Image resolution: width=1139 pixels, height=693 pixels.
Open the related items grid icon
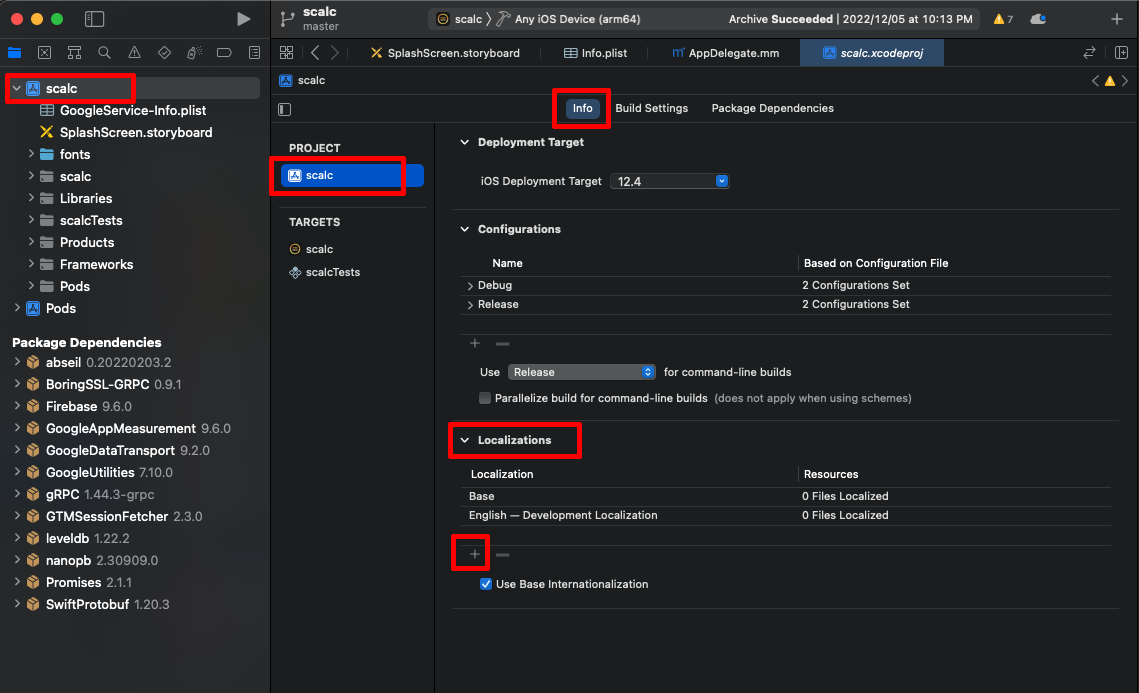point(286,52)
